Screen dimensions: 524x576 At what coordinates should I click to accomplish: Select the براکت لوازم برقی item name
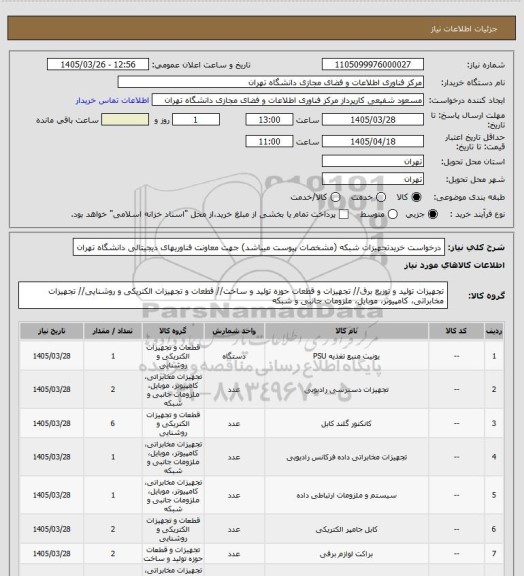click(x=346, y=554)
